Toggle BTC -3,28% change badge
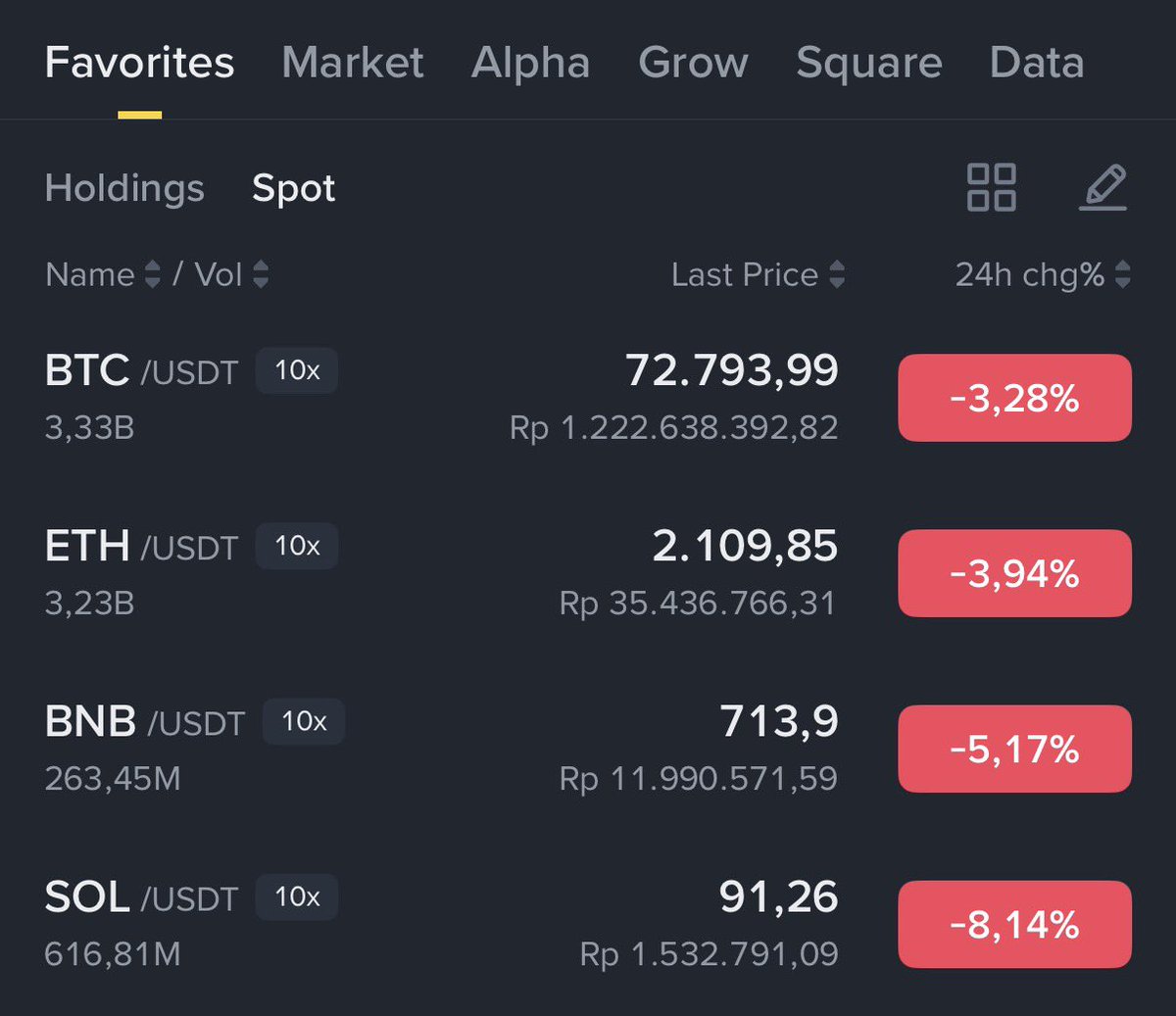 point(1014,398)
